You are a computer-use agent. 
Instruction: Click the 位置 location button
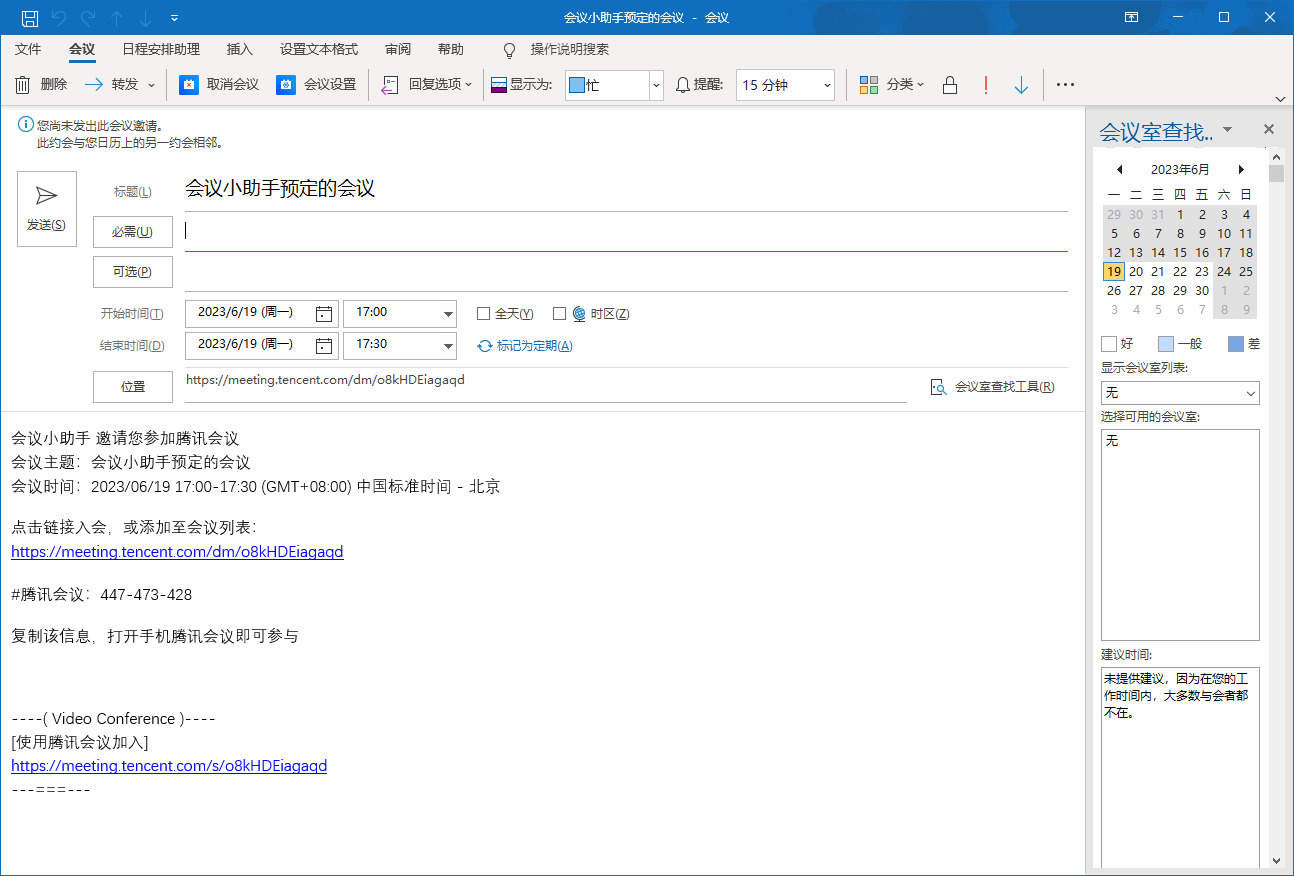(x=133, y=386)
